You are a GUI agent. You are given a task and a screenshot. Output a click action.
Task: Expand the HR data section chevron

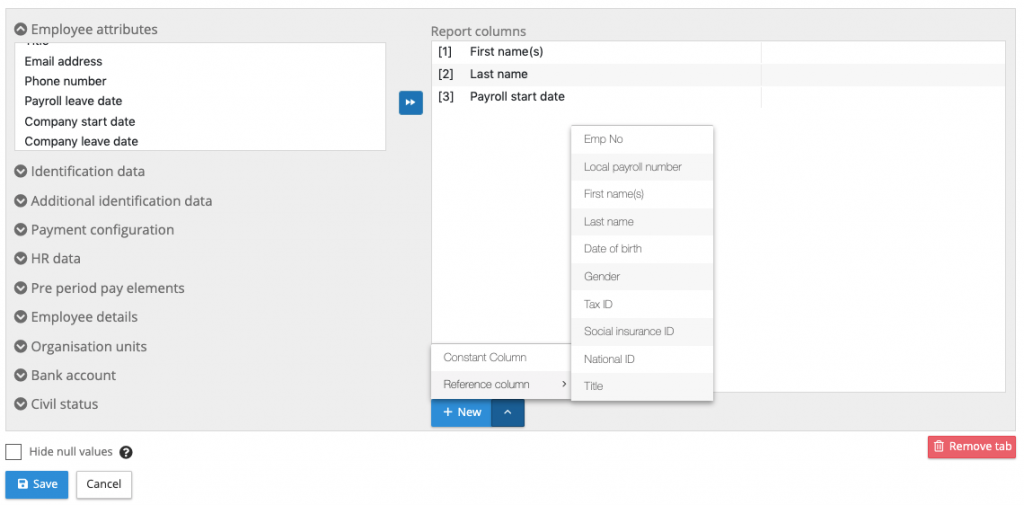click(21, 259)
